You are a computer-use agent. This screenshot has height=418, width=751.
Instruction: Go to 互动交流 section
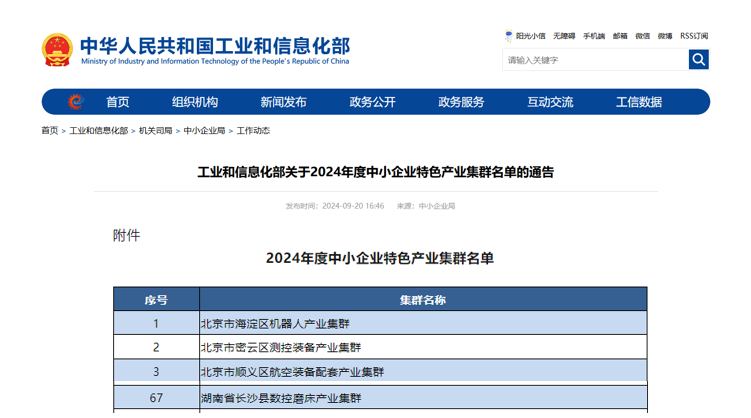pyautogui.click(x=550, y=102)
